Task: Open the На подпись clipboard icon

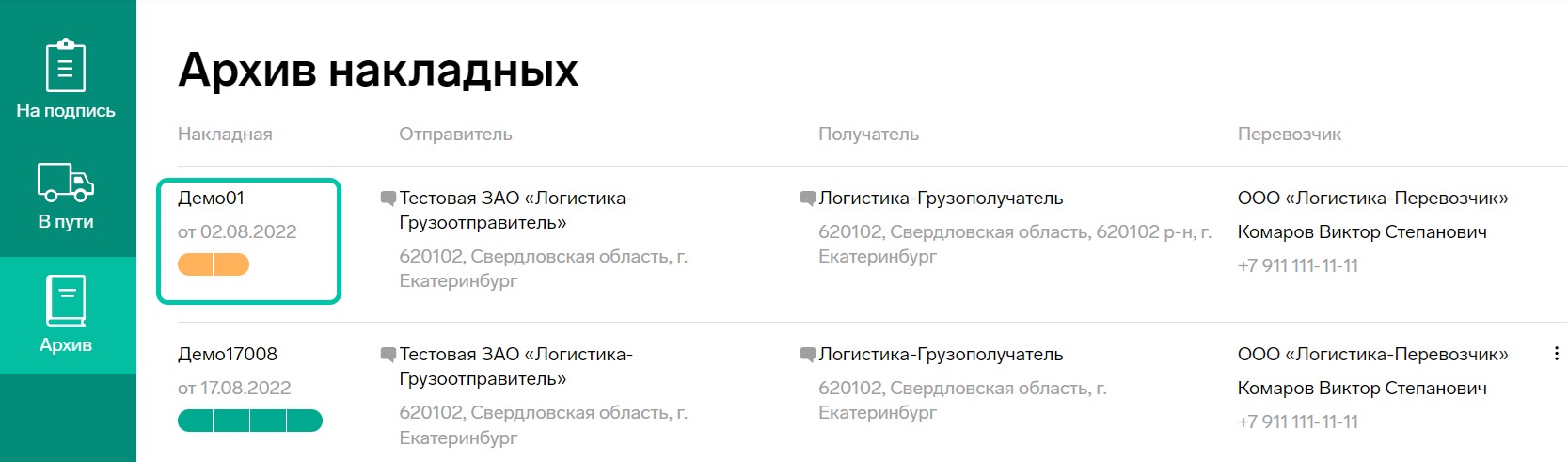Action: click(66, 65)
